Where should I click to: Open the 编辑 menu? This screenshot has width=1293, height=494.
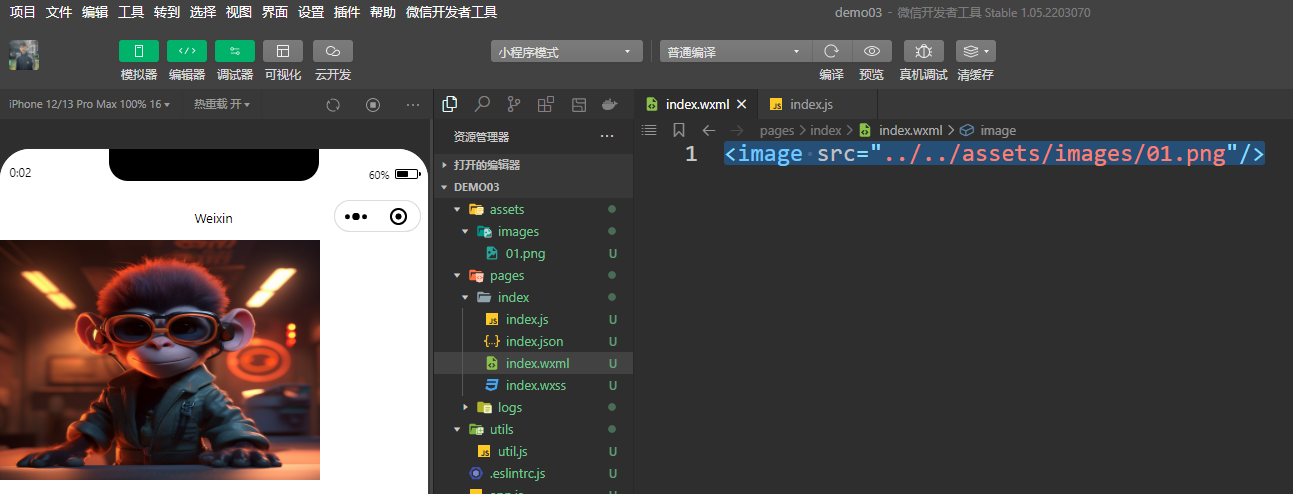[x=95, y=12]
